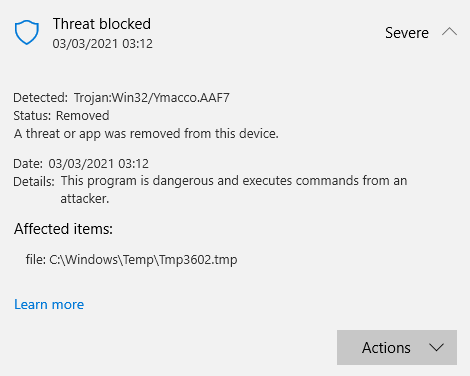This screenshot has height=376, width=470.
Task: Click the word attacker in details
Action: [x=85, y=199]
